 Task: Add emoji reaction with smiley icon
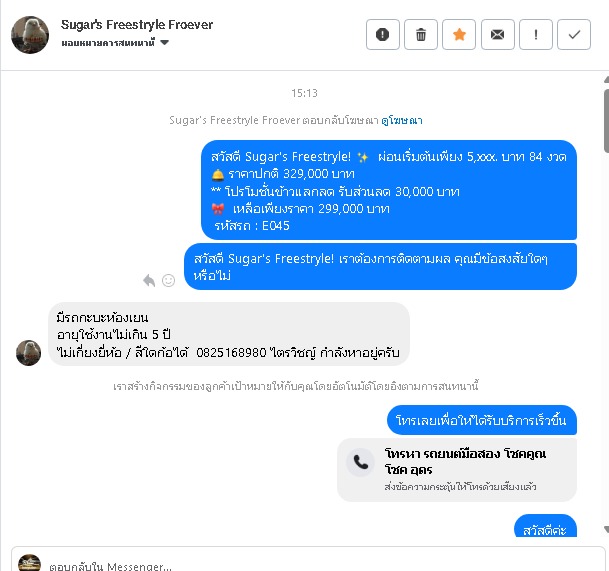point(168,280)
